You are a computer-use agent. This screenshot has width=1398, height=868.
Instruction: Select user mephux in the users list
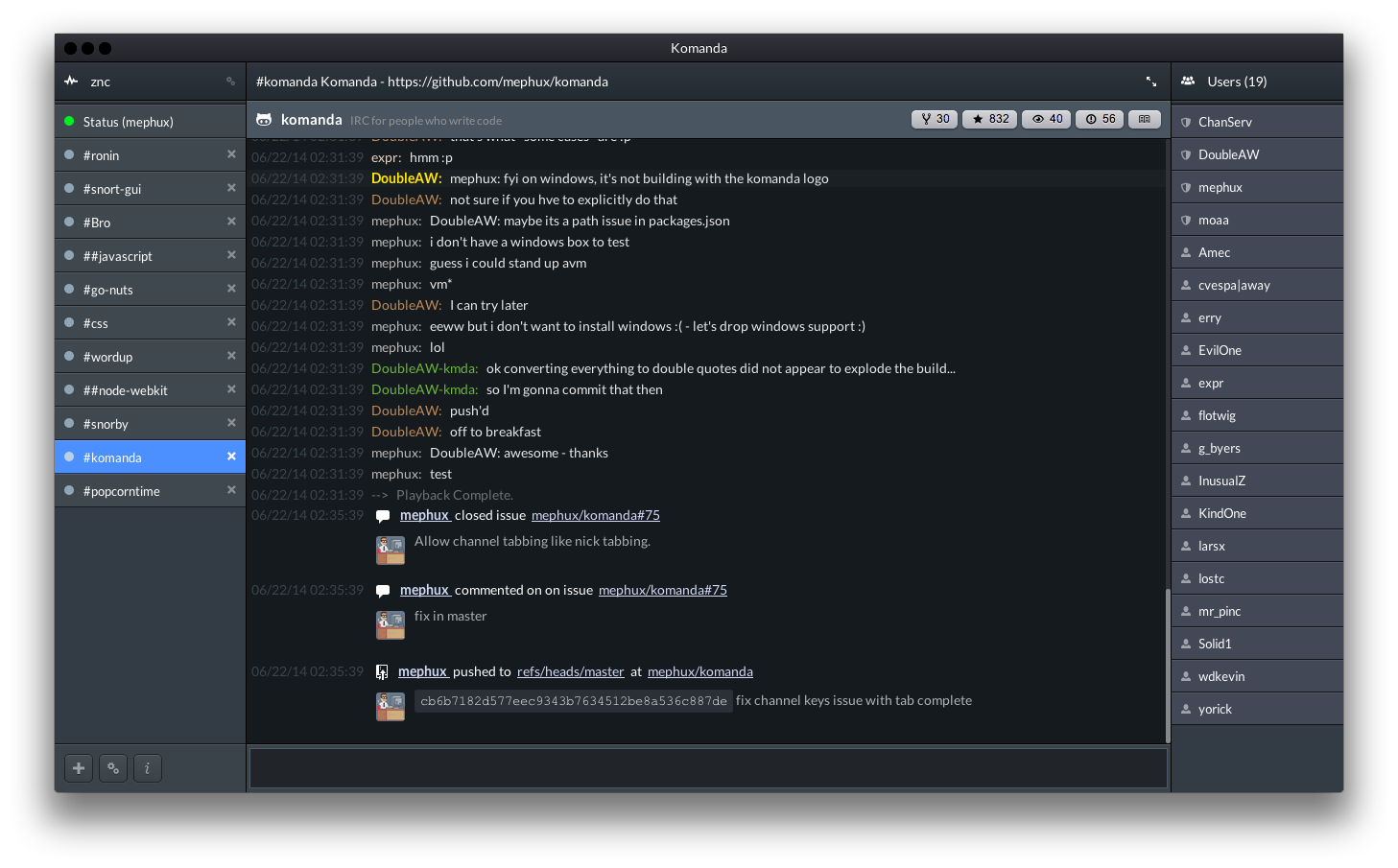(1257, 187)
